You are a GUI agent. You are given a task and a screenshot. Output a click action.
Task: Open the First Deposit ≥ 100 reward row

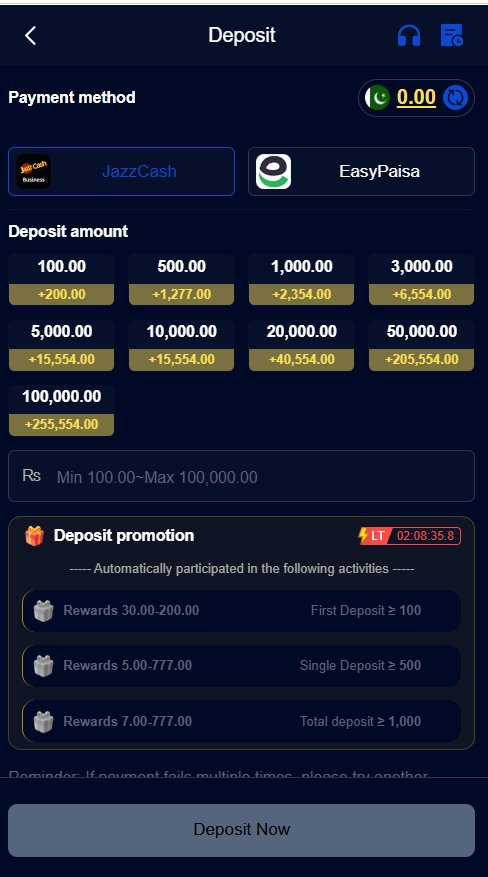(241, 611)
